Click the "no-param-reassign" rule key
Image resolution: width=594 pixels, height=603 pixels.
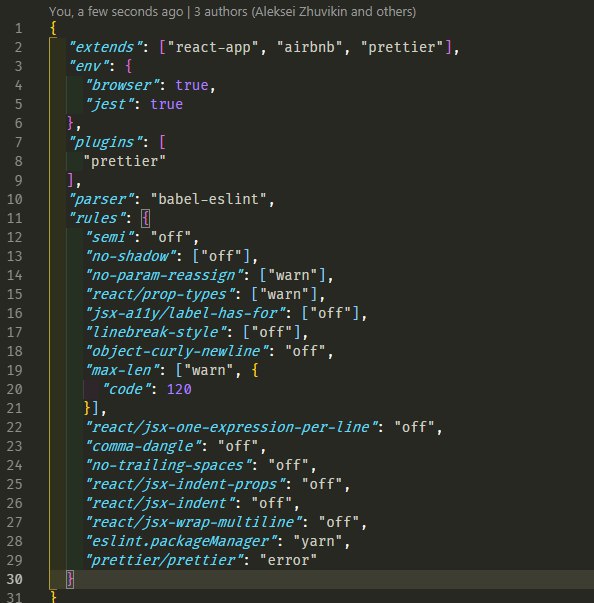[x=165, y=275]
